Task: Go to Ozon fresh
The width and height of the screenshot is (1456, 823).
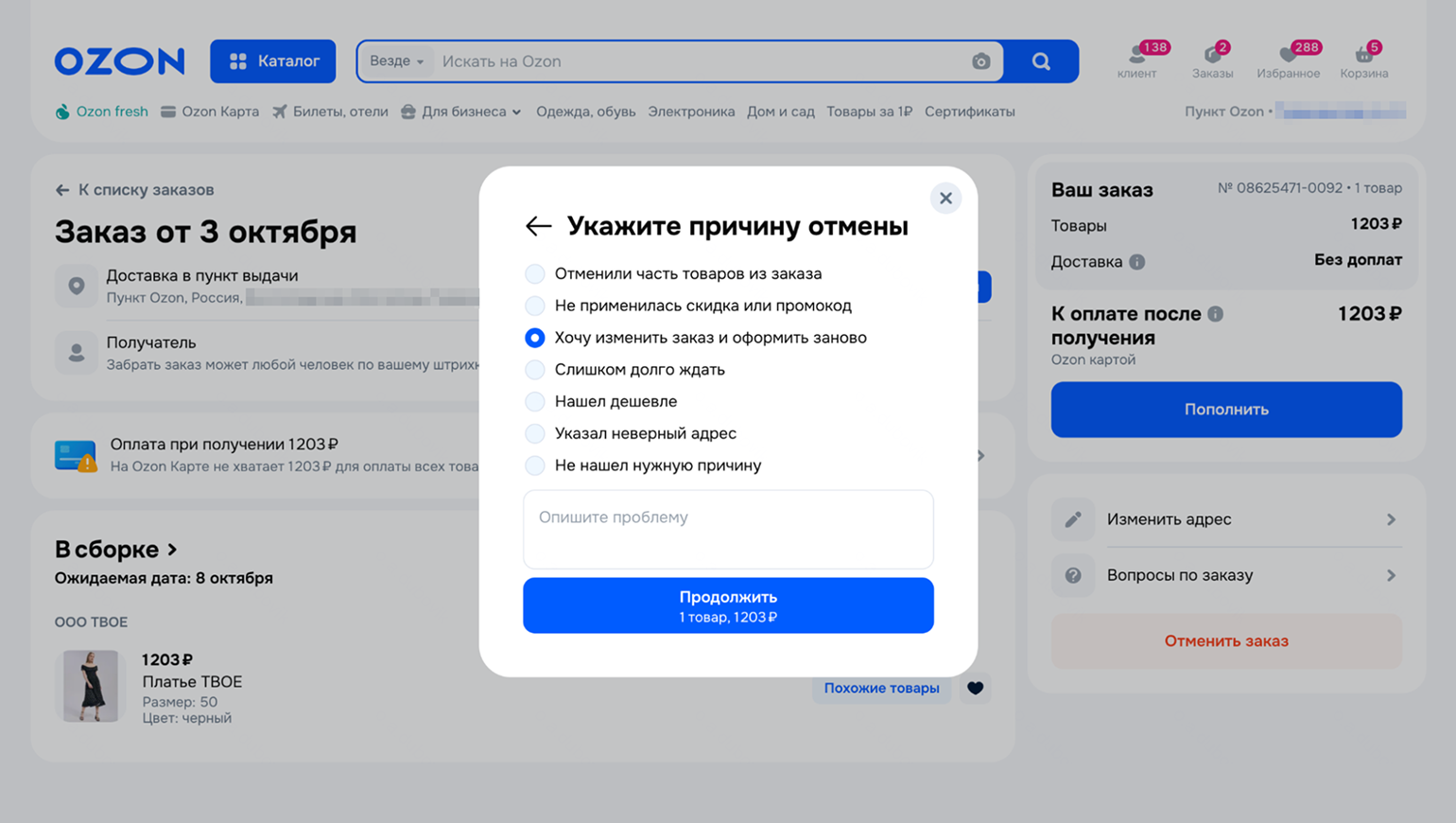Action: pyautogui.click(x=101, y=112)
